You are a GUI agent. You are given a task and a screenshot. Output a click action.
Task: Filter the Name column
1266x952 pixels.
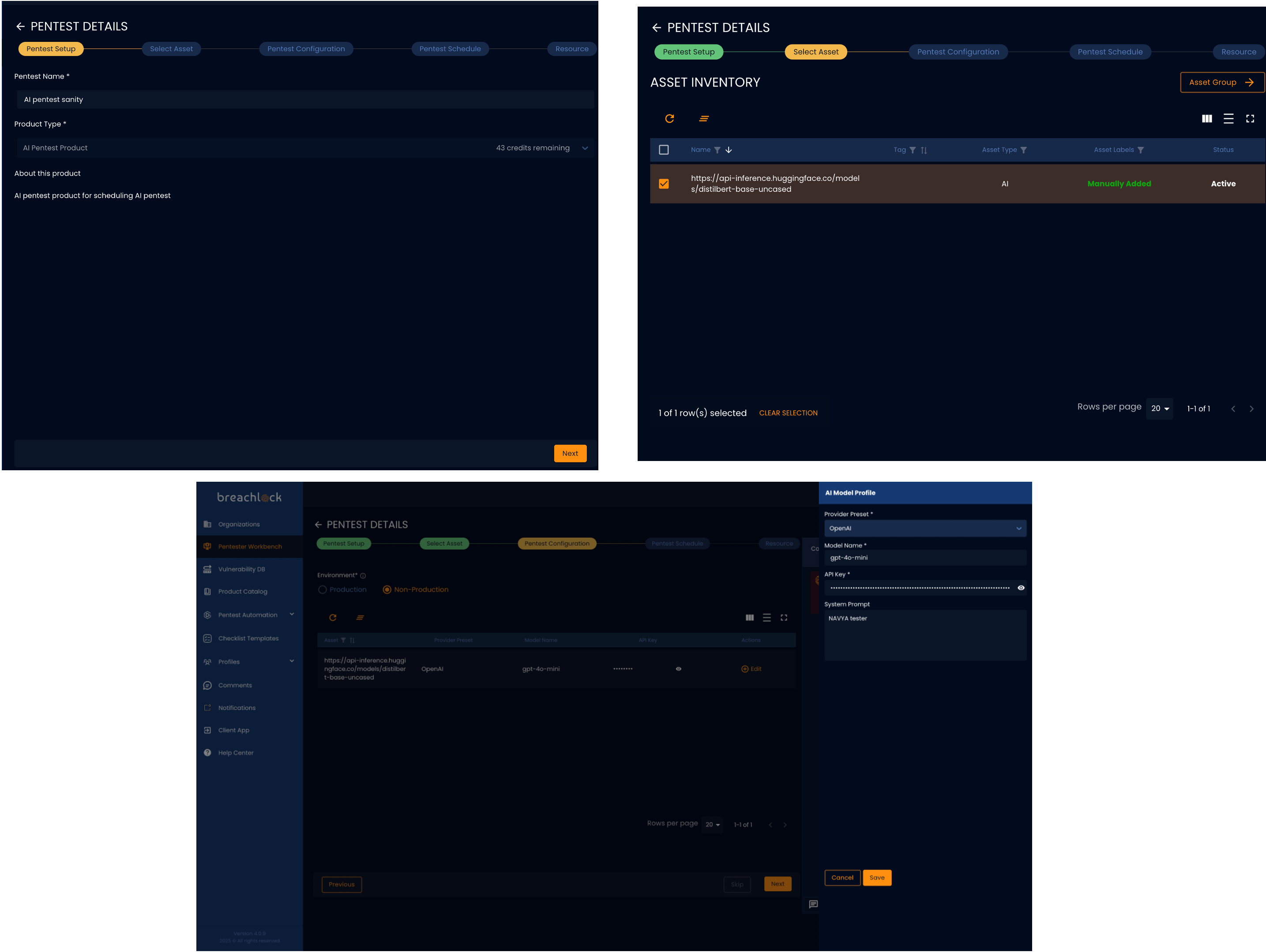pos(717,150)
